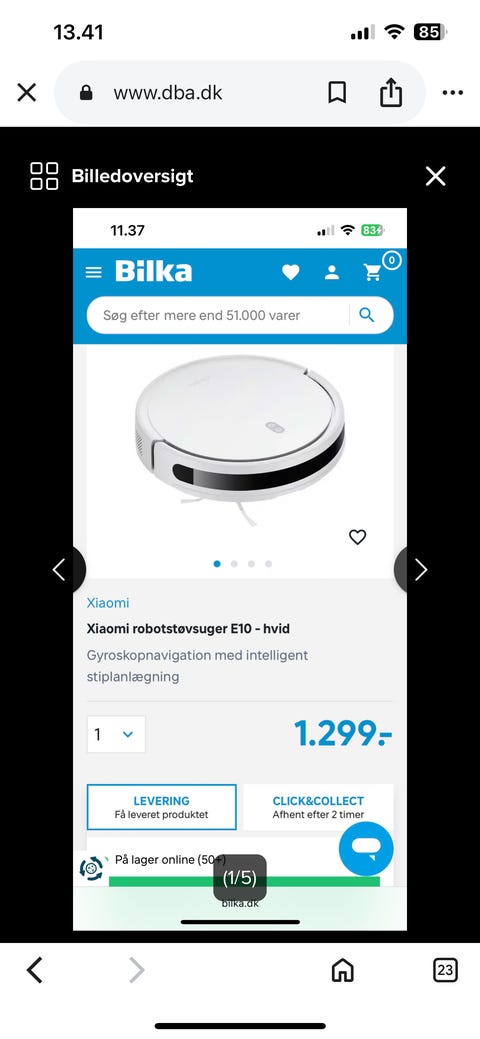Open the Billedoversigt grid icon
The height and width of the screenshot is (1039, 480).
(x=44, y=176)
